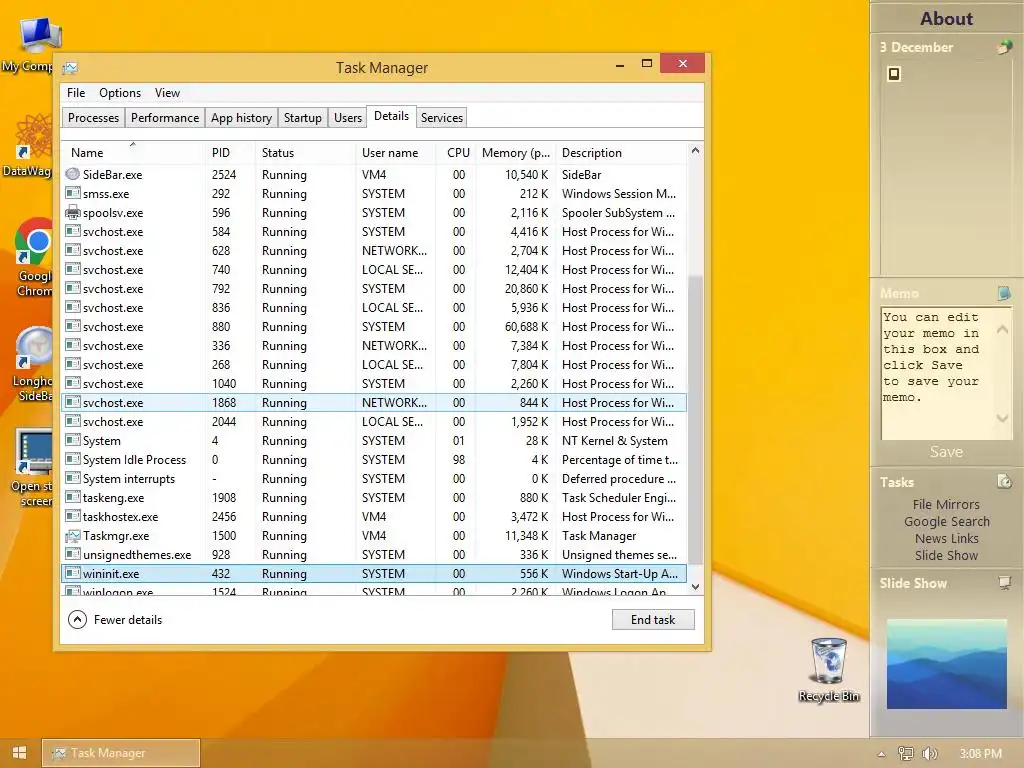Open the Options menu
The height and width of the screenshot is (768, 1024).
[120, 93]
